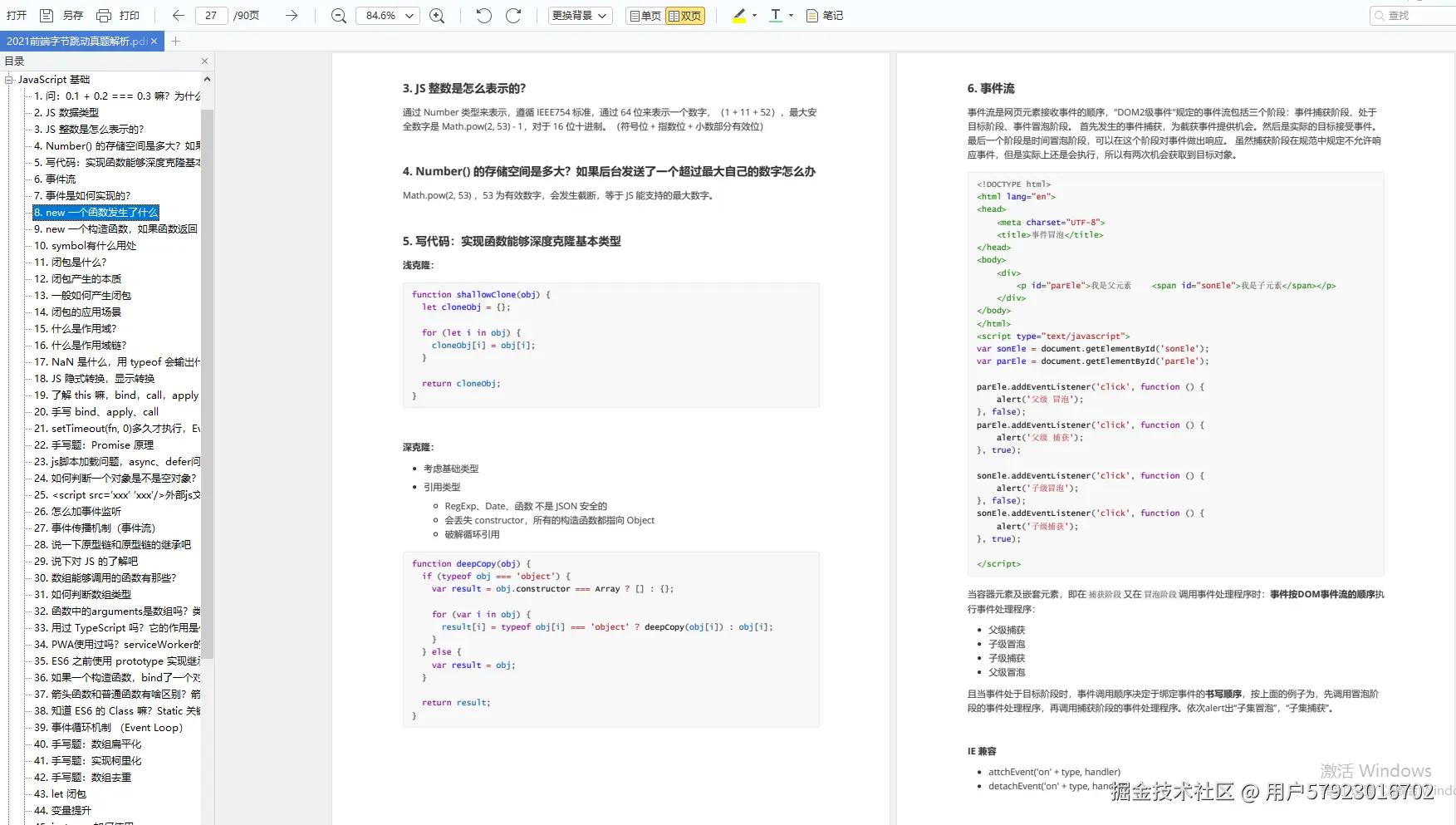1456x825 pixels.
Task: Open outline item 43. let 闭包
Action: pyautogui.click(x=60, y=793)
